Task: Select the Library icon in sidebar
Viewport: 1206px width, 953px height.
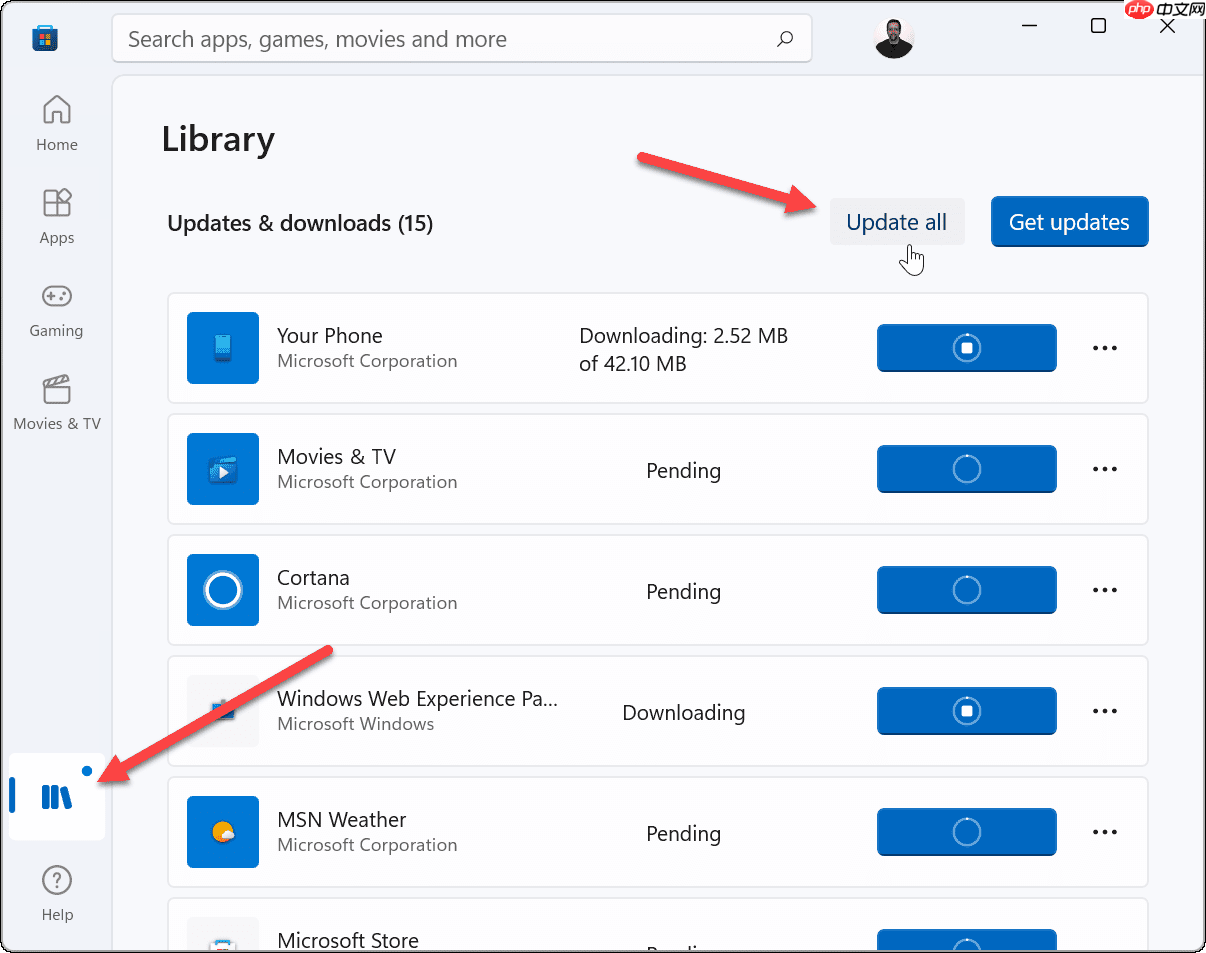Action: pos(57,796)
